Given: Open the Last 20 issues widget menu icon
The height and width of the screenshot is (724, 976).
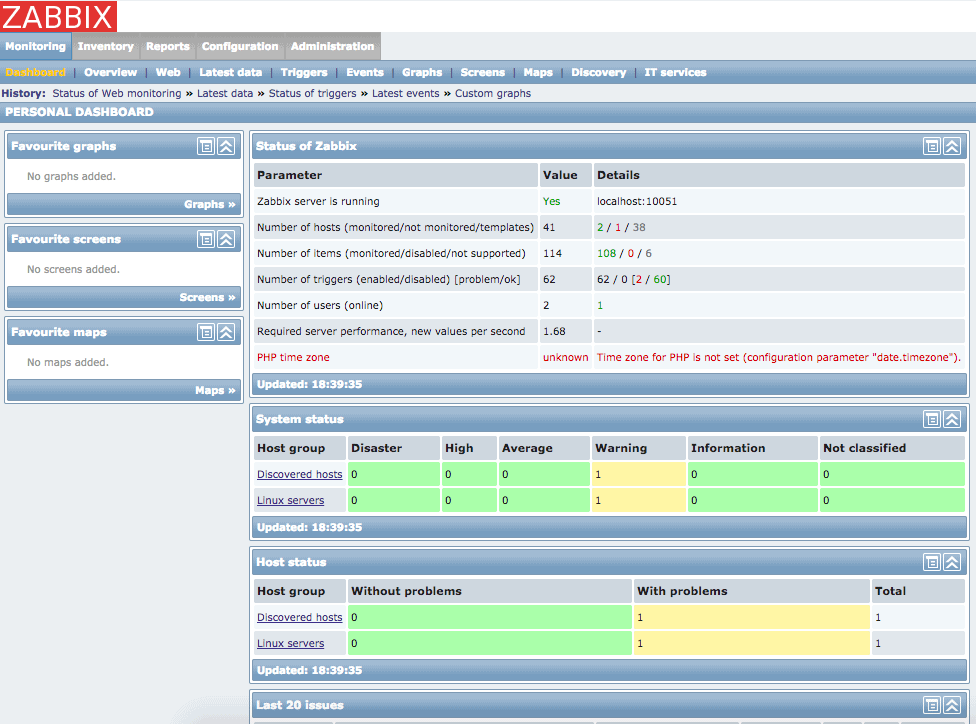Looking at the screenshot, I should (932, 705).
